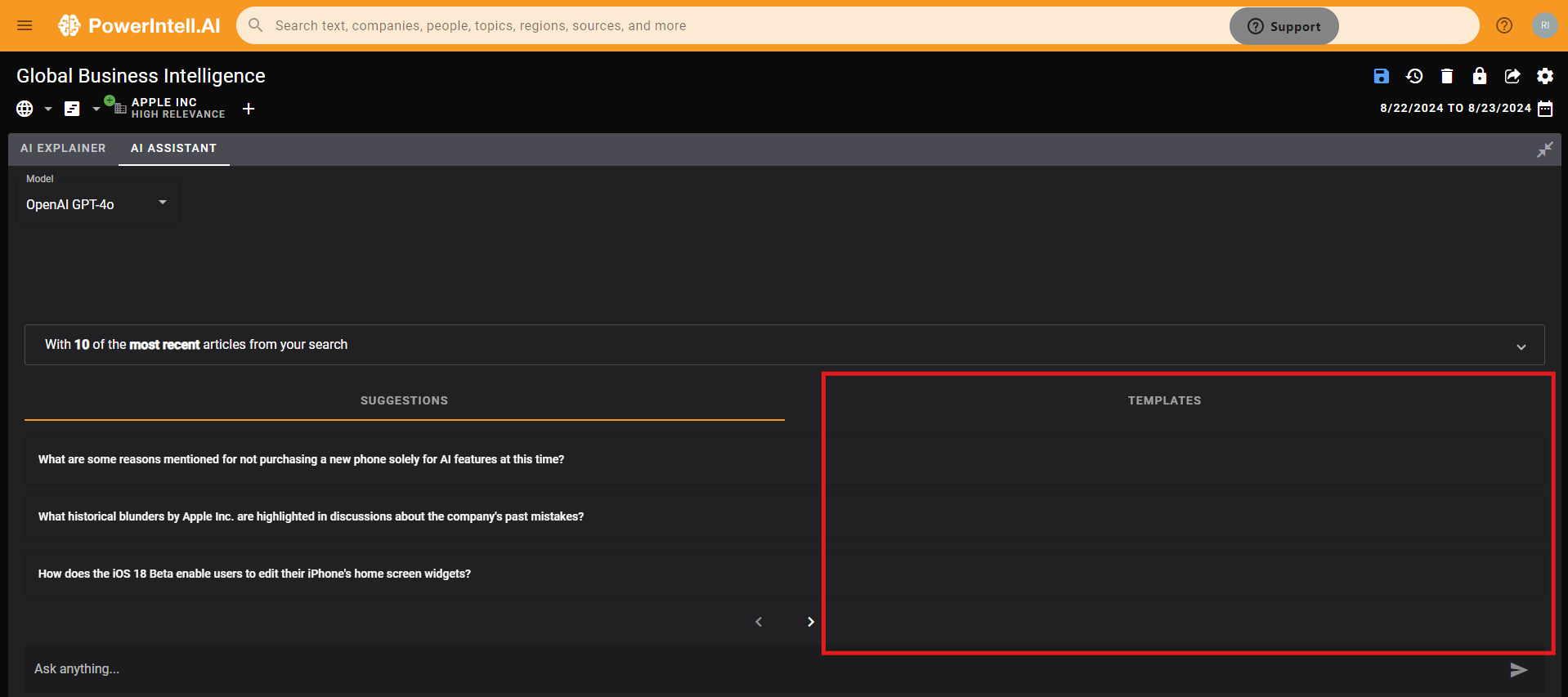Expand the most recent articles panel chevron
The height and width of the screenshot is (697, 1568).
(x=1521, y=346)
